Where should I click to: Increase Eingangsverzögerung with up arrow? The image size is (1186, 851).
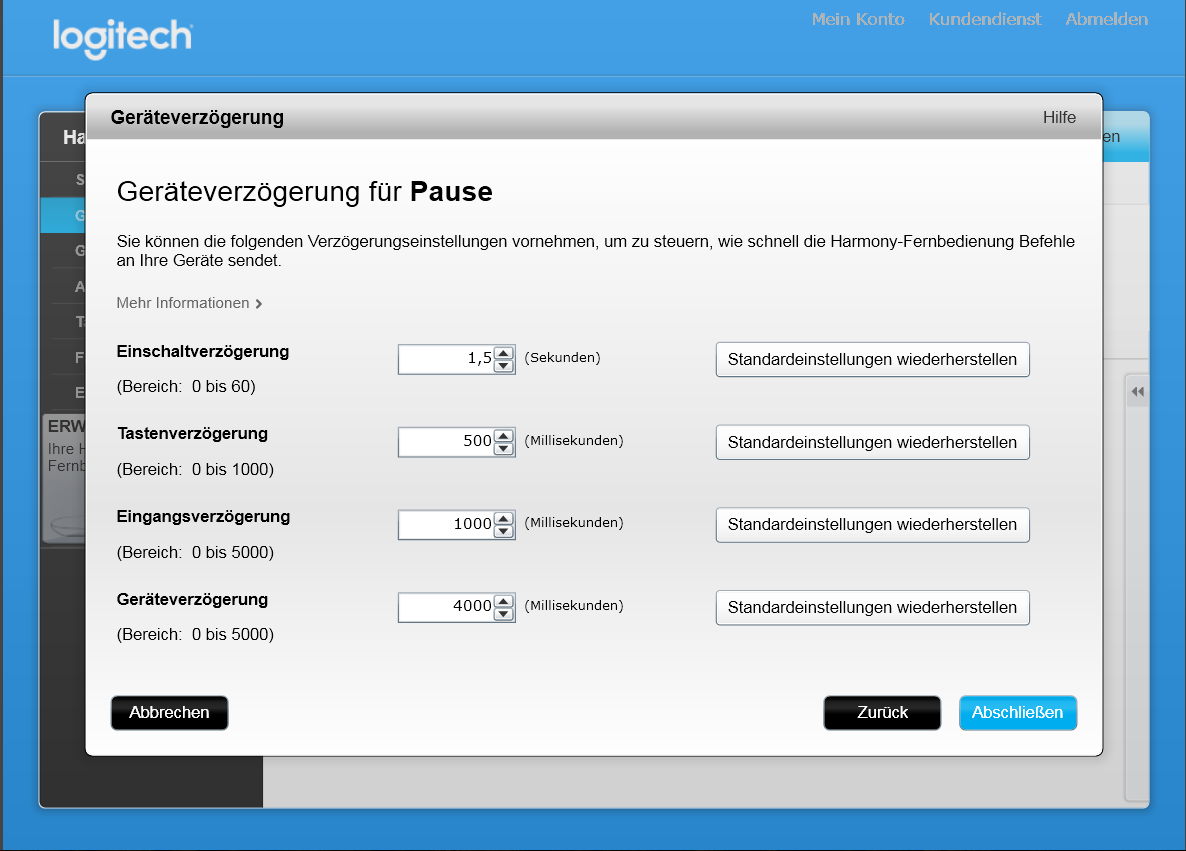point(504,518)
